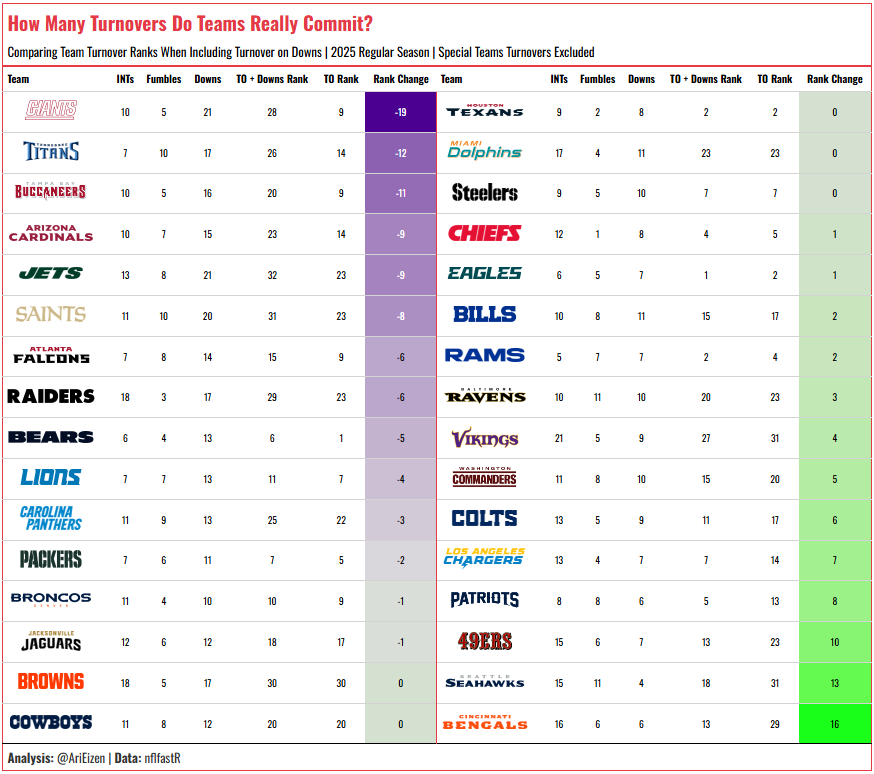
Task: Click the Bengals 16 rank change cell
Action: click(834, 724)
